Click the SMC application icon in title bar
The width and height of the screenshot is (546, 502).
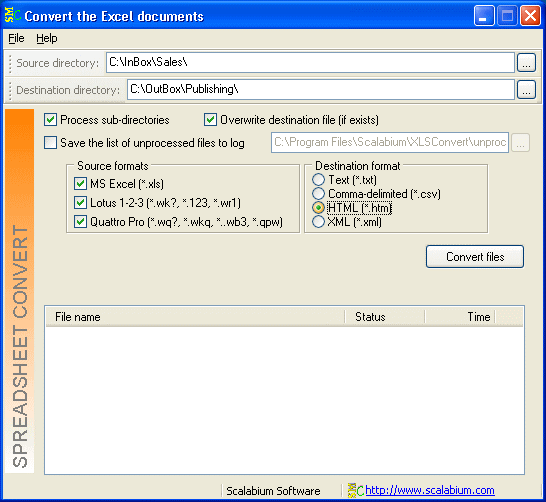point(13,15)
